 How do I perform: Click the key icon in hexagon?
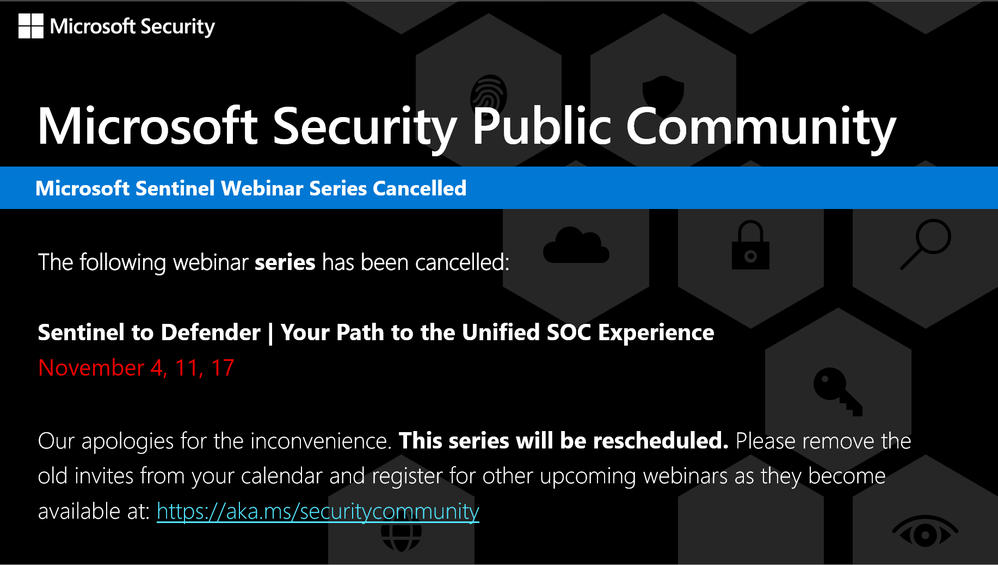click(x=838, y=391)
